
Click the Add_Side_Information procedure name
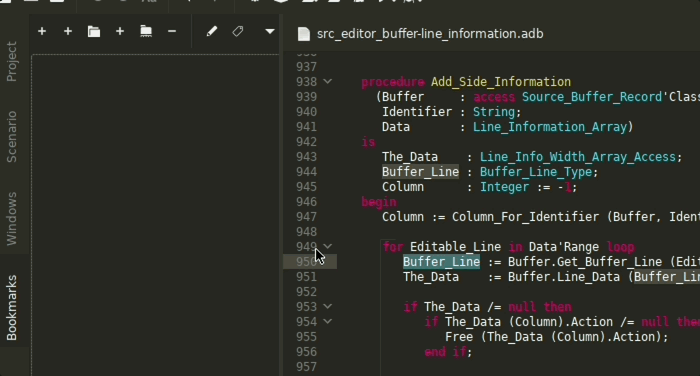coord(501,82)
